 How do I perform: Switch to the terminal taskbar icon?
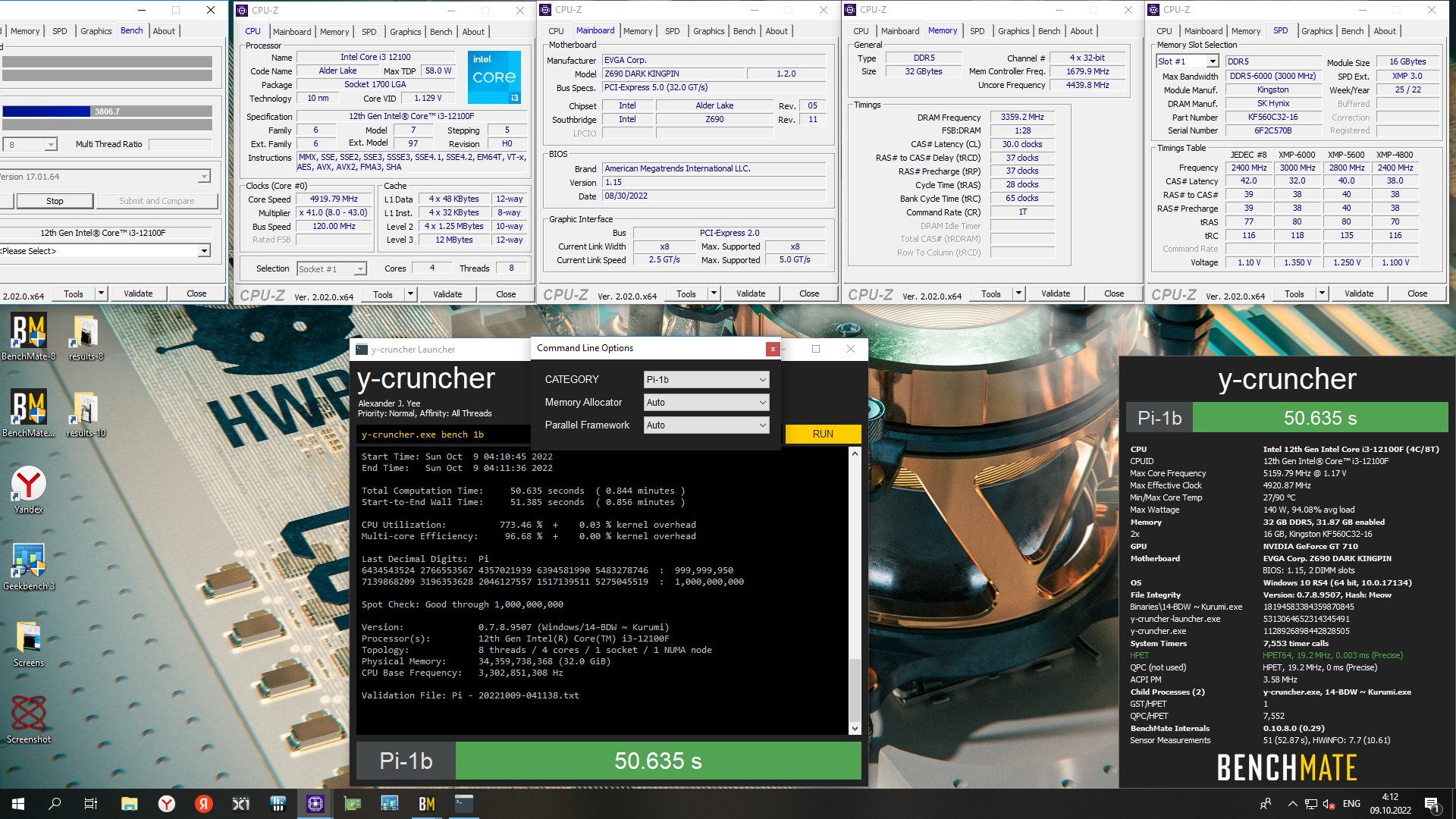pyautogui.click(x=463, y=804)
